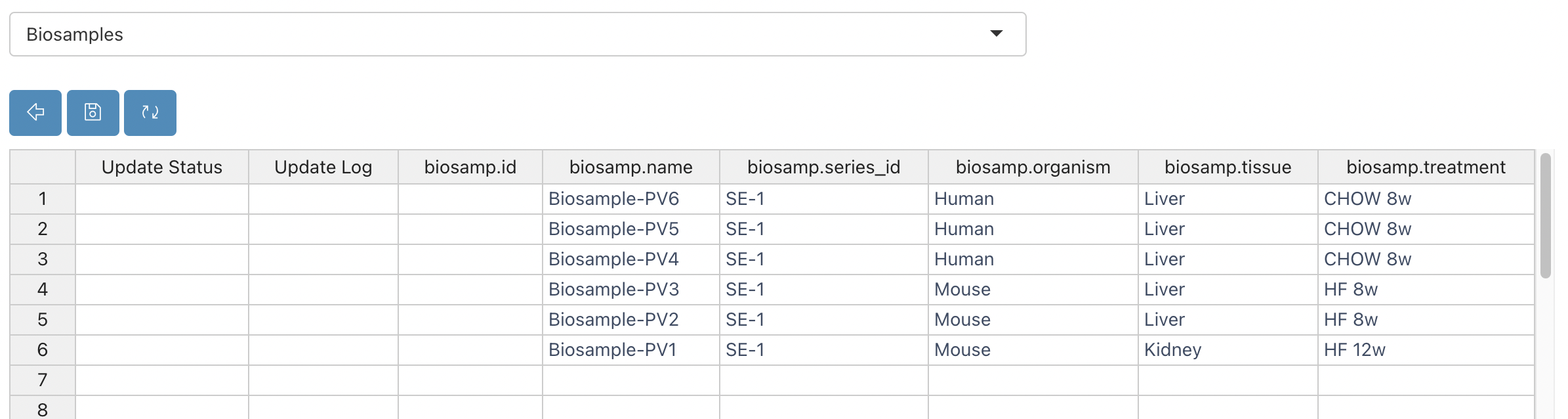Select the empty name cell in row 7
This screenshot has width=1568, height=419.
631,380
